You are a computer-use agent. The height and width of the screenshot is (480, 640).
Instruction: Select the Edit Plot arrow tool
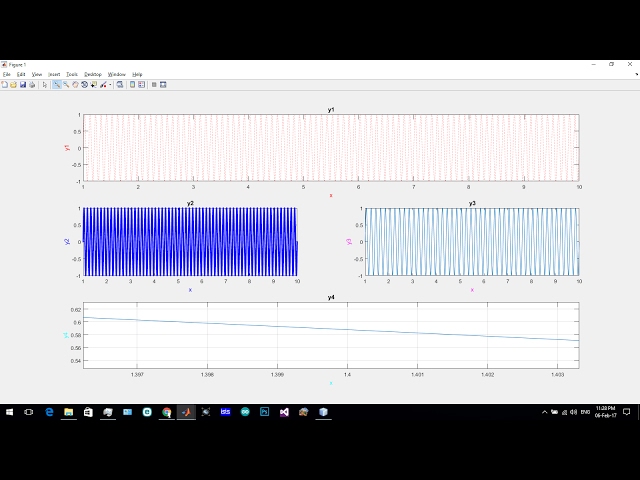[45, 84]
